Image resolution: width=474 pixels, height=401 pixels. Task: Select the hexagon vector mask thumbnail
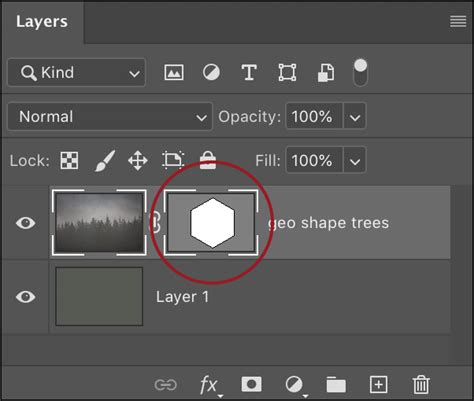(211, 223)
